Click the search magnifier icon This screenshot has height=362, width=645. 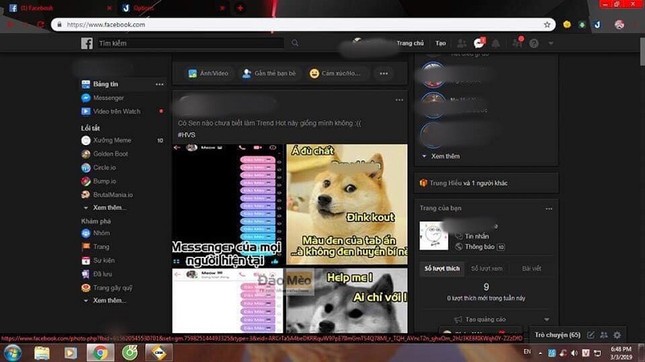(295, 43)
